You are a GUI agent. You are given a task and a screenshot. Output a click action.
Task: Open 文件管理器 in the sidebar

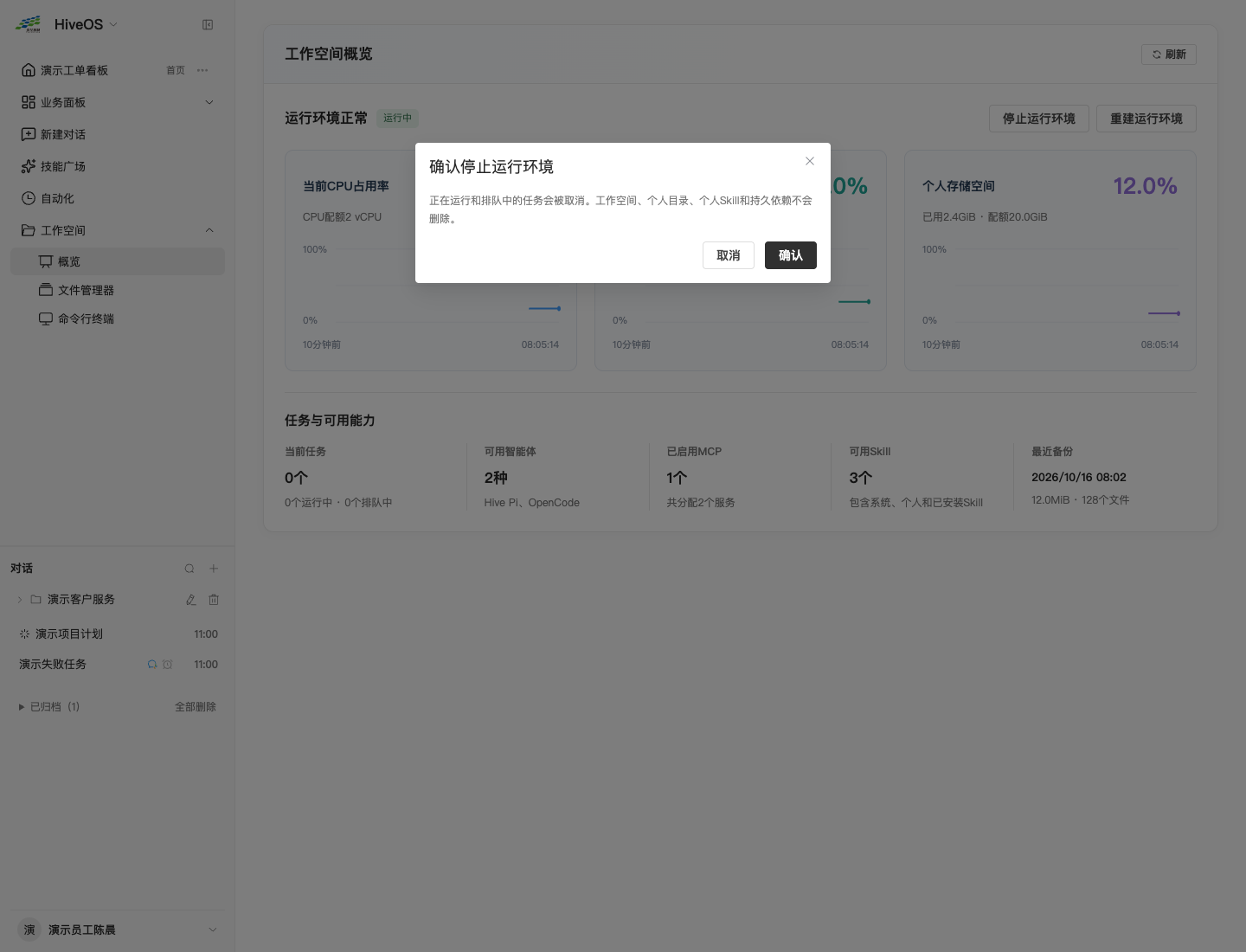[x=118, y=290]
